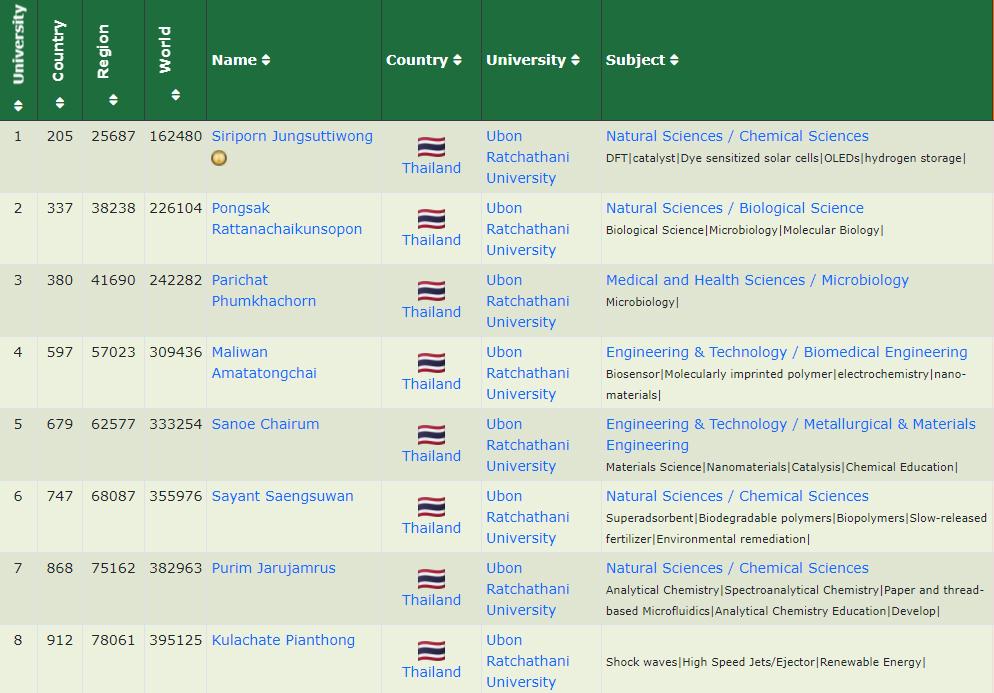994x693 pixels.
Task: Select world rank value 395125
Action: (x=176, y=640)
